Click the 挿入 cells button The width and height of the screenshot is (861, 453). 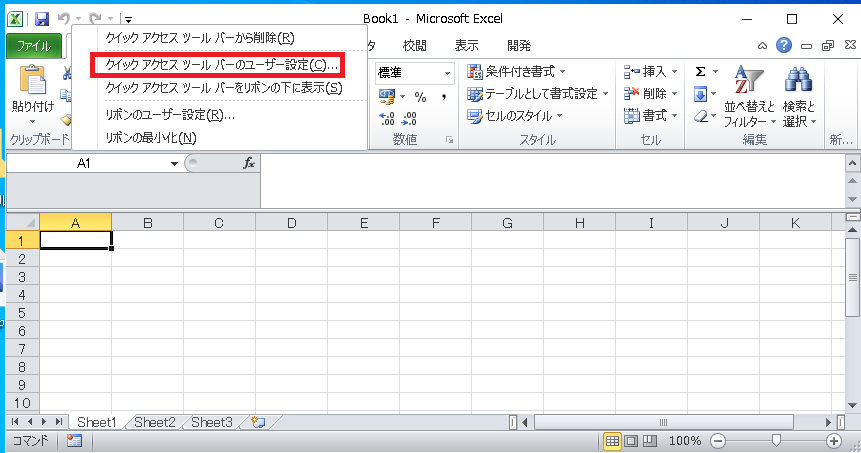click(651, 72)
